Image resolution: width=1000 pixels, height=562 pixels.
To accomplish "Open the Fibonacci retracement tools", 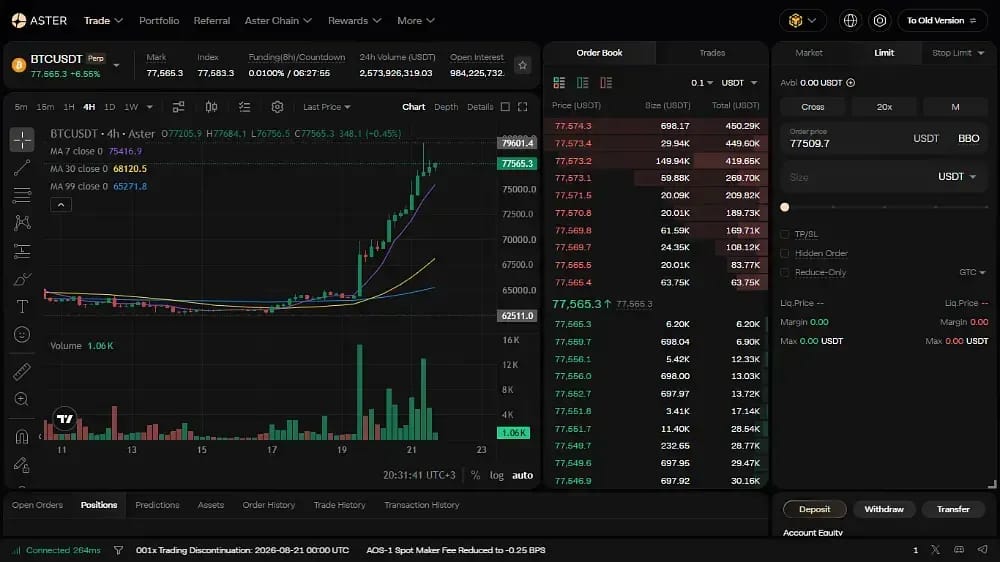I will click(22, 195).
